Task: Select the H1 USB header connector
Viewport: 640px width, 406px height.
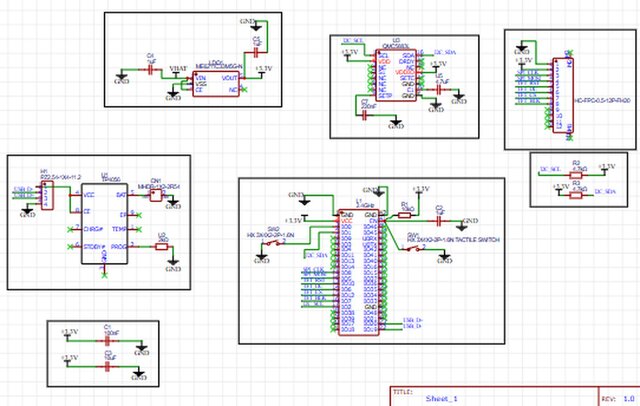Action: (x=47, y=195)
